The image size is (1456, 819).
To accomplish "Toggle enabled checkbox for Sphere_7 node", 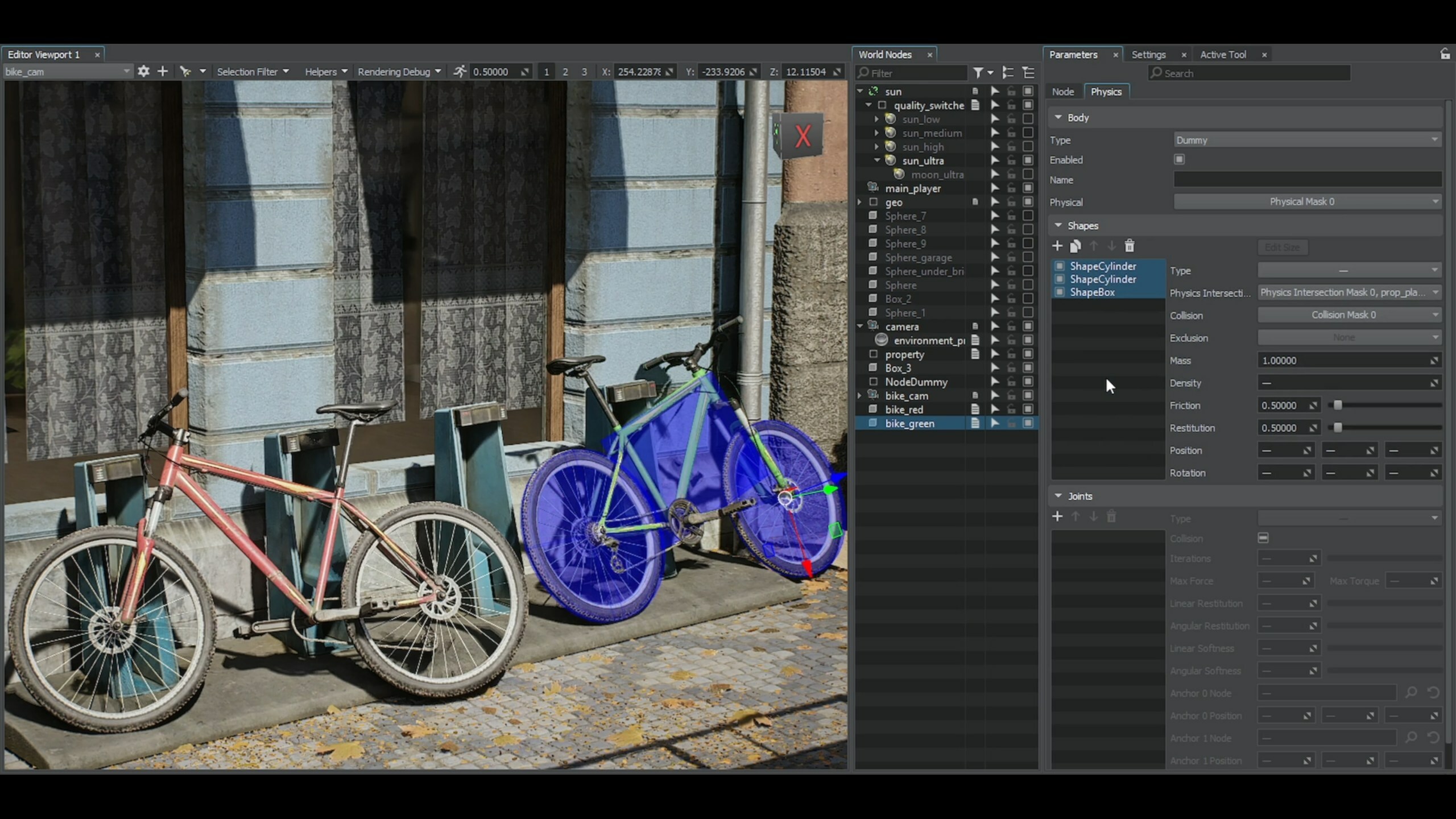I will 1028,216.
